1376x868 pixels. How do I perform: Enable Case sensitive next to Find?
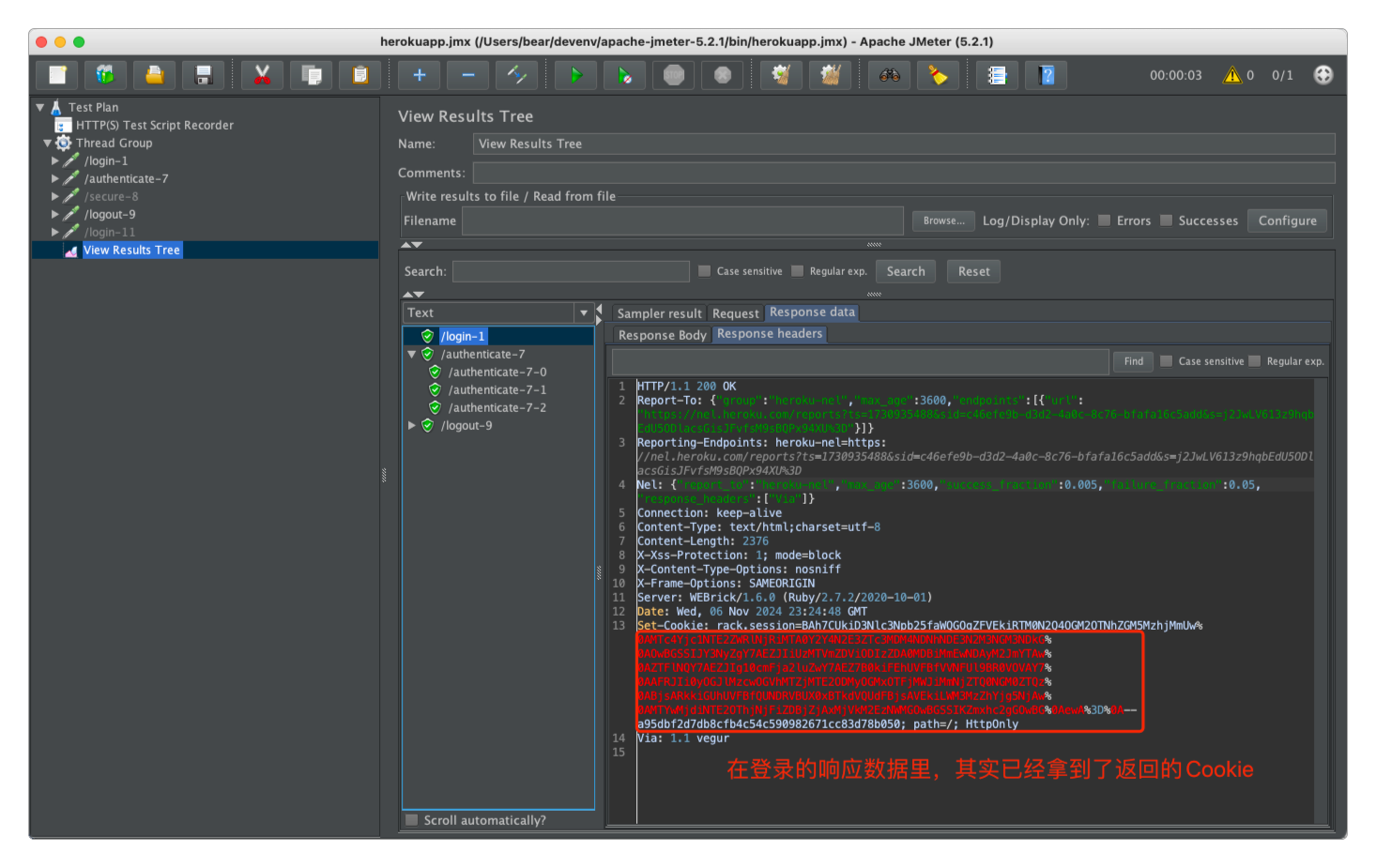point(1167,361)
